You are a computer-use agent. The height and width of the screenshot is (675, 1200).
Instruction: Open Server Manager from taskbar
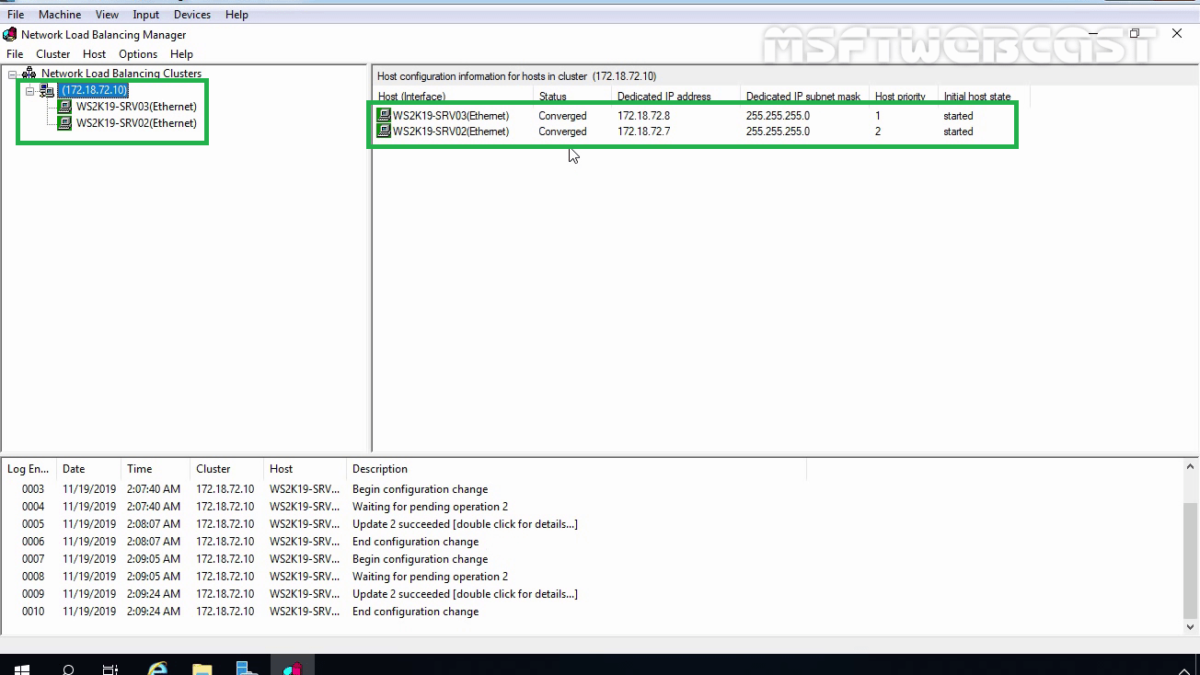click(x=247, y=668)
